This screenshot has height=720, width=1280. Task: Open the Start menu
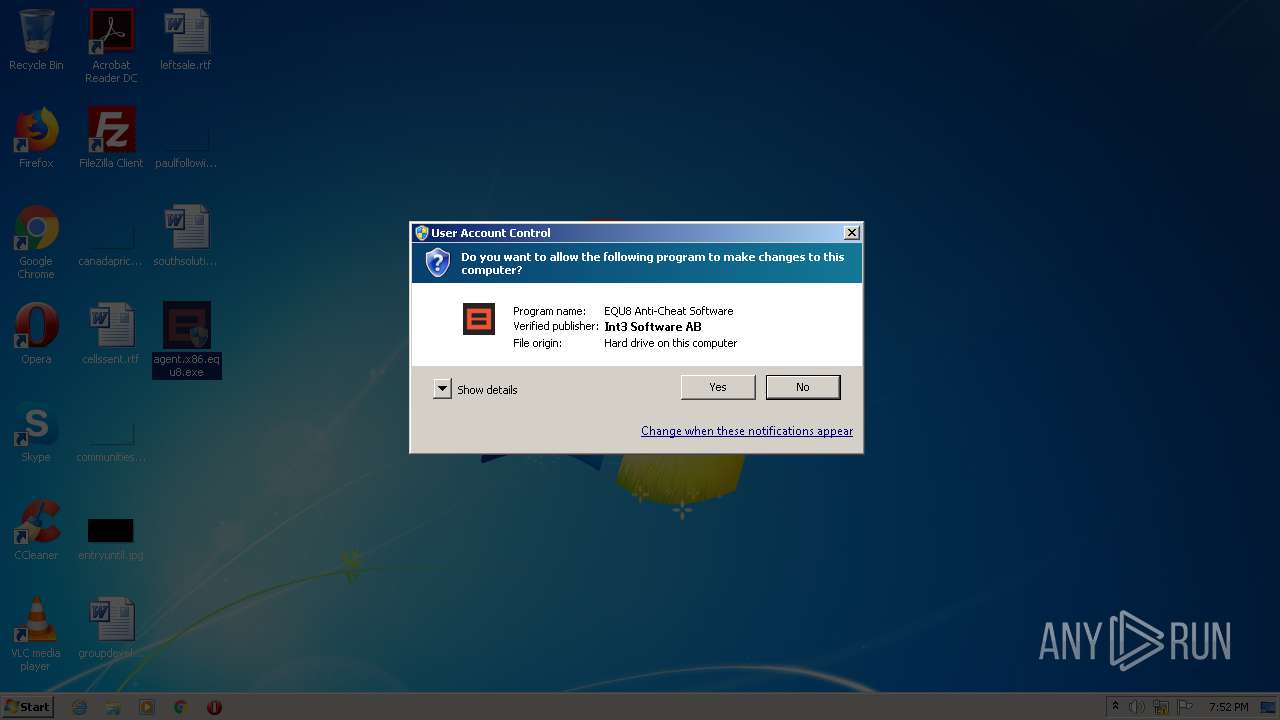click(x=28, y=707)
